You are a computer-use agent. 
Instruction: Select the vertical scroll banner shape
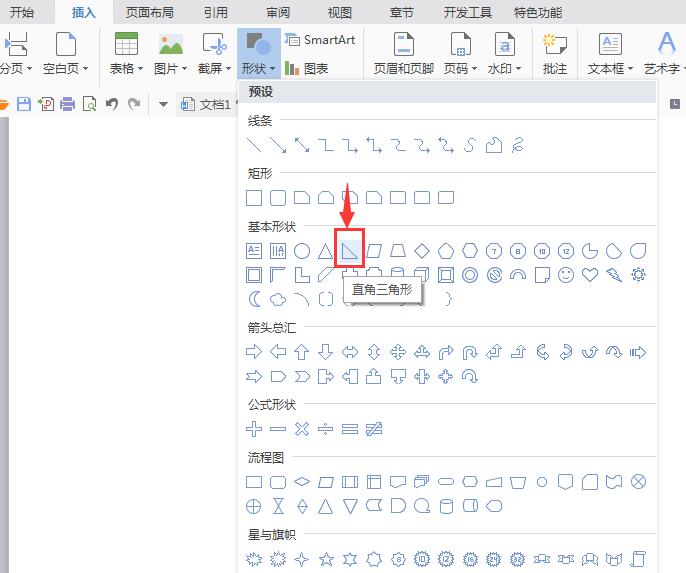[638, 559]
